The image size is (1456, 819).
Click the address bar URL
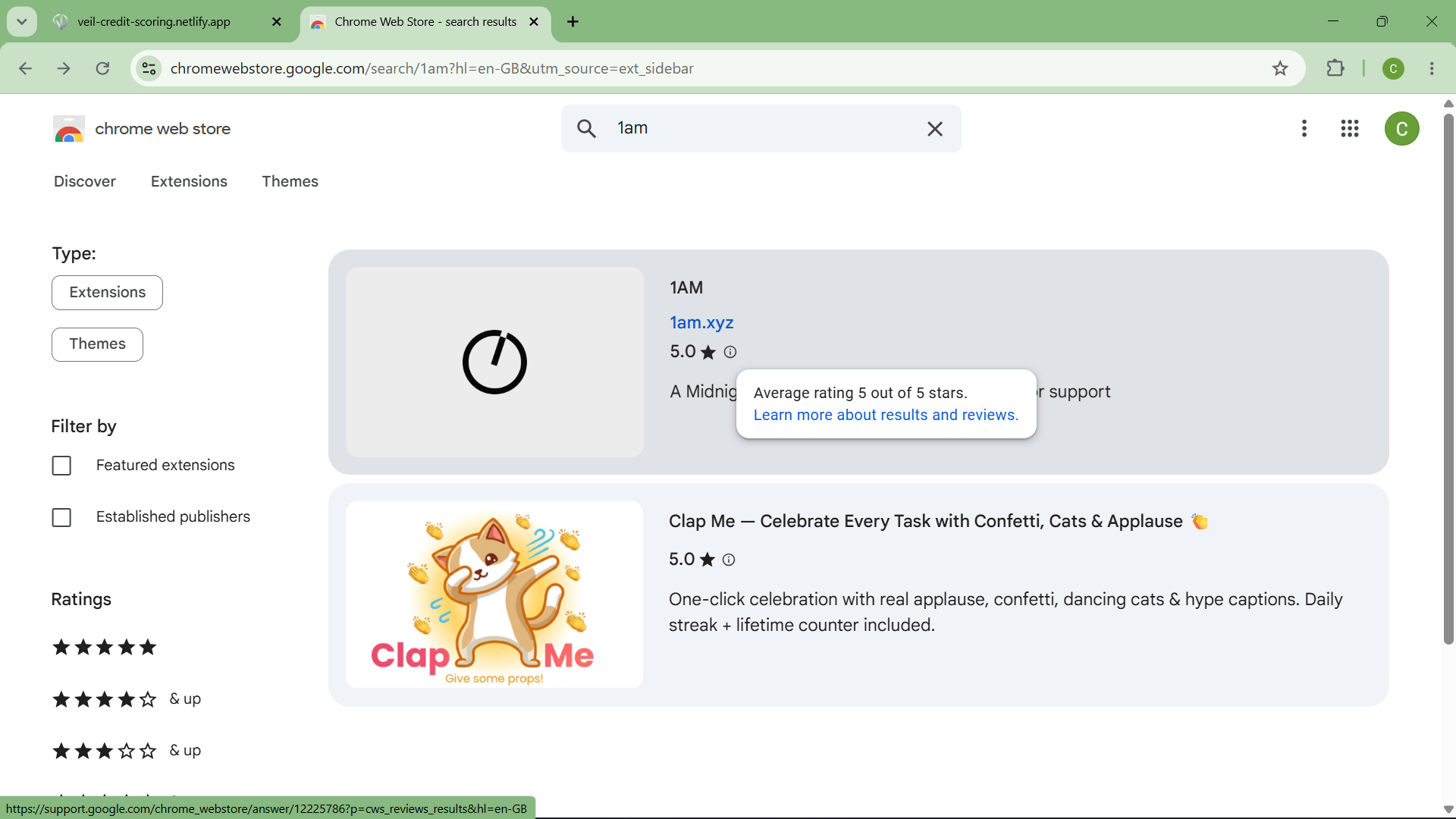(432, 69)
